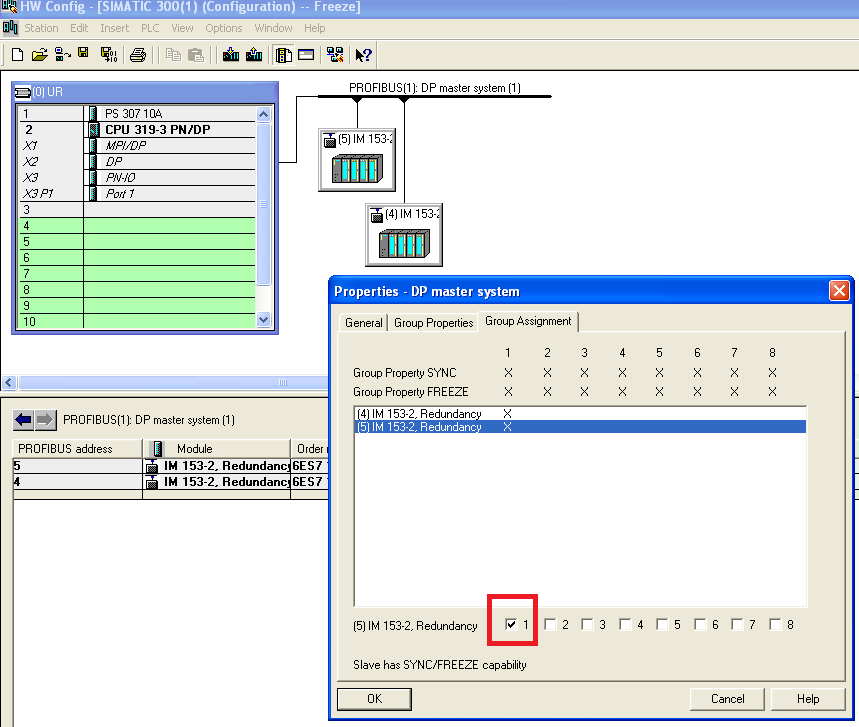Select the Group Assignment tab
This screenshot has height=727, width=859.
tap(528, 321)
